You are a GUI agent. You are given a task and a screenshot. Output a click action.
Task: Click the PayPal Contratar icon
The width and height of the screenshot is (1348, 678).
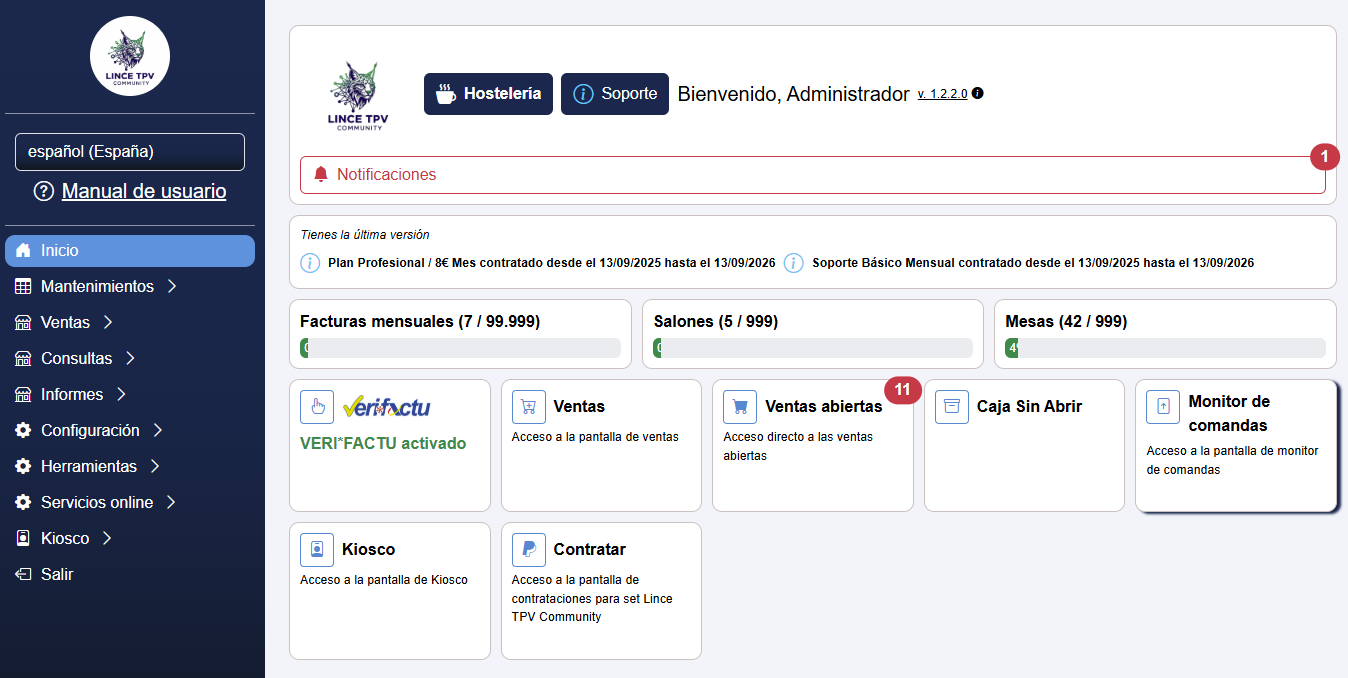tap(529, 550)
